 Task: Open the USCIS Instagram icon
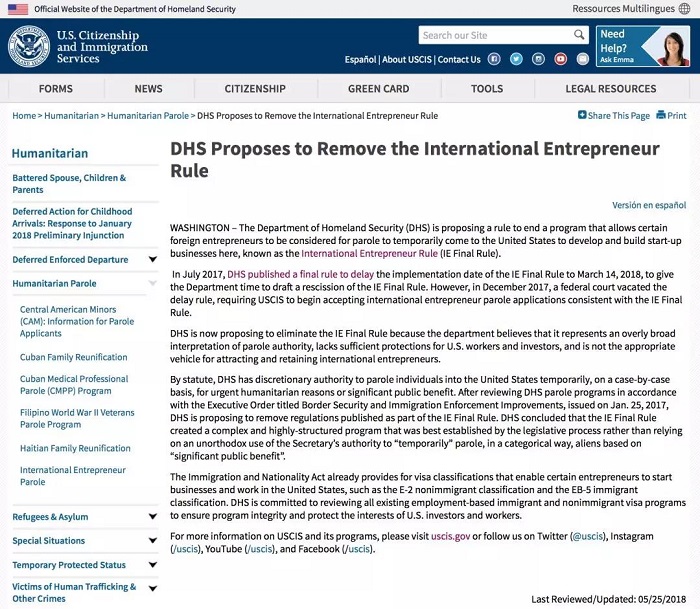[x=538, y=59]
